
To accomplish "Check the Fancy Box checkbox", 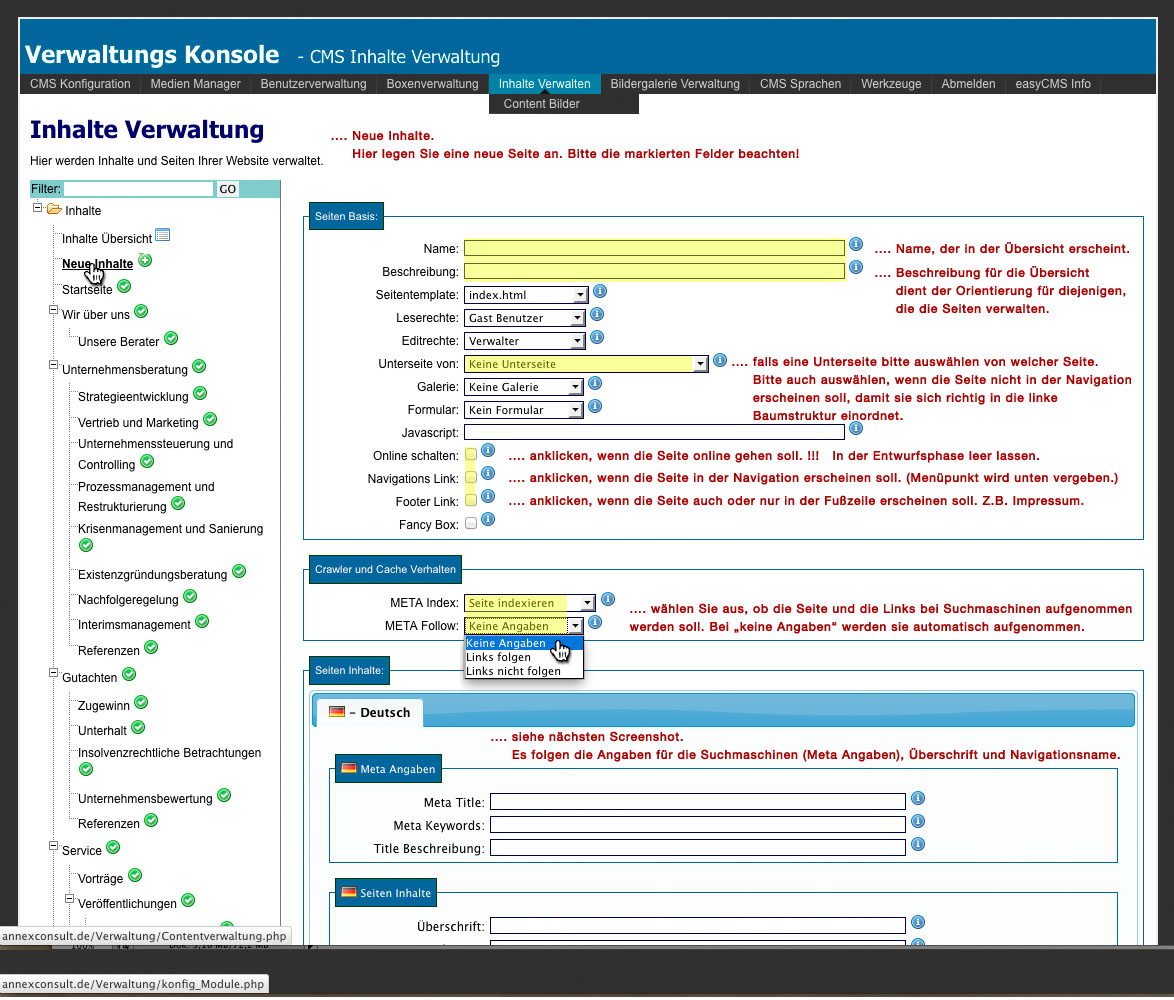I will coord(471,522).
